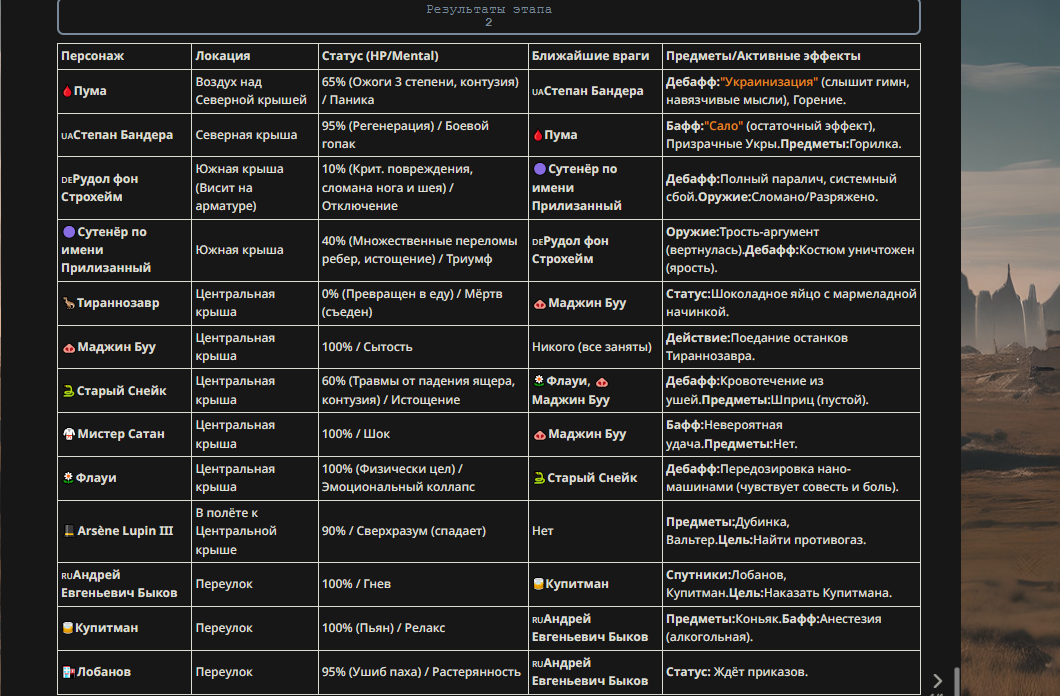
Task: Click the DE flag in Сутенёр's enemies cell
Action: point(537,242)
